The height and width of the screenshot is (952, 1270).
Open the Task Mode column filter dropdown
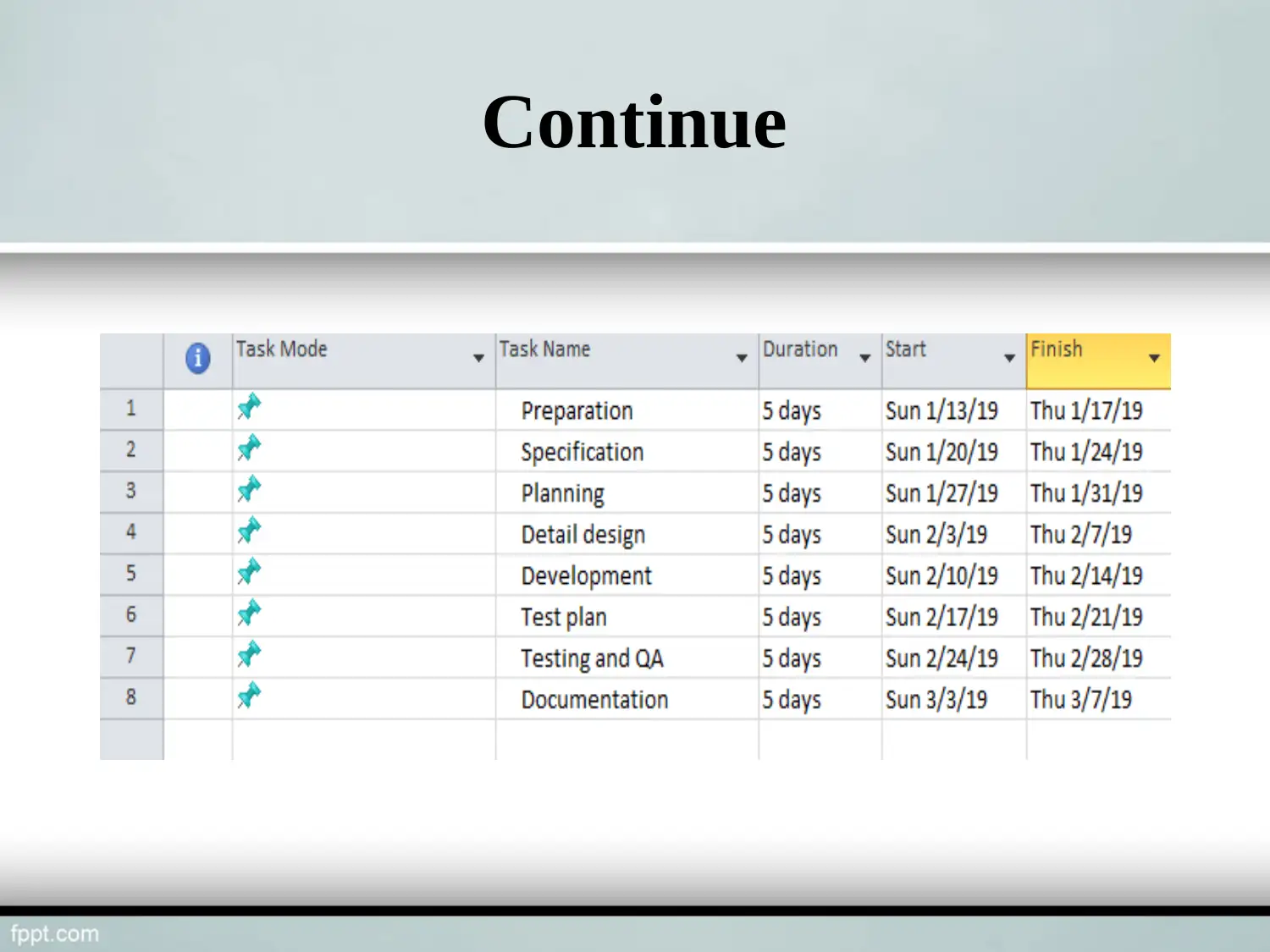pyautogui.click(x=478, y=359)
